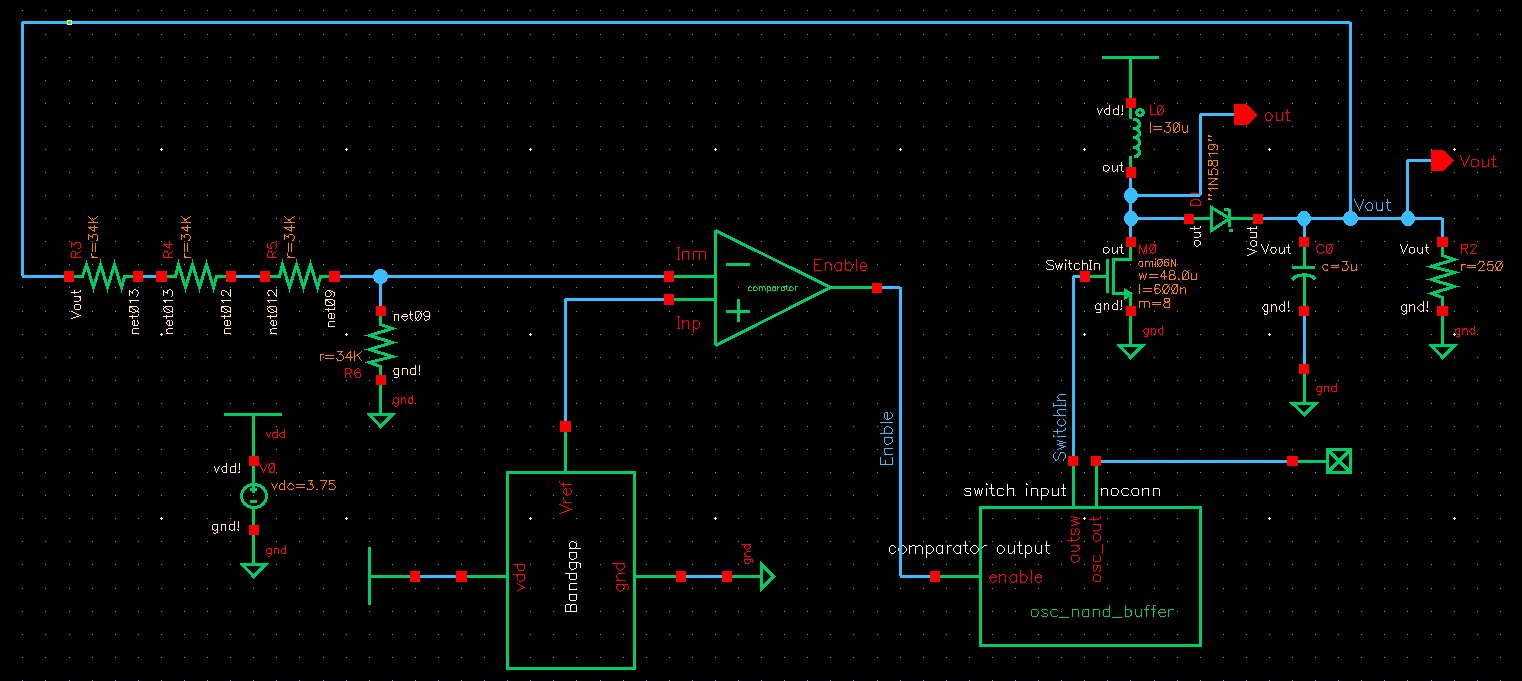
Task: Select blue Vout wire label
Action: pos(1373,205)
